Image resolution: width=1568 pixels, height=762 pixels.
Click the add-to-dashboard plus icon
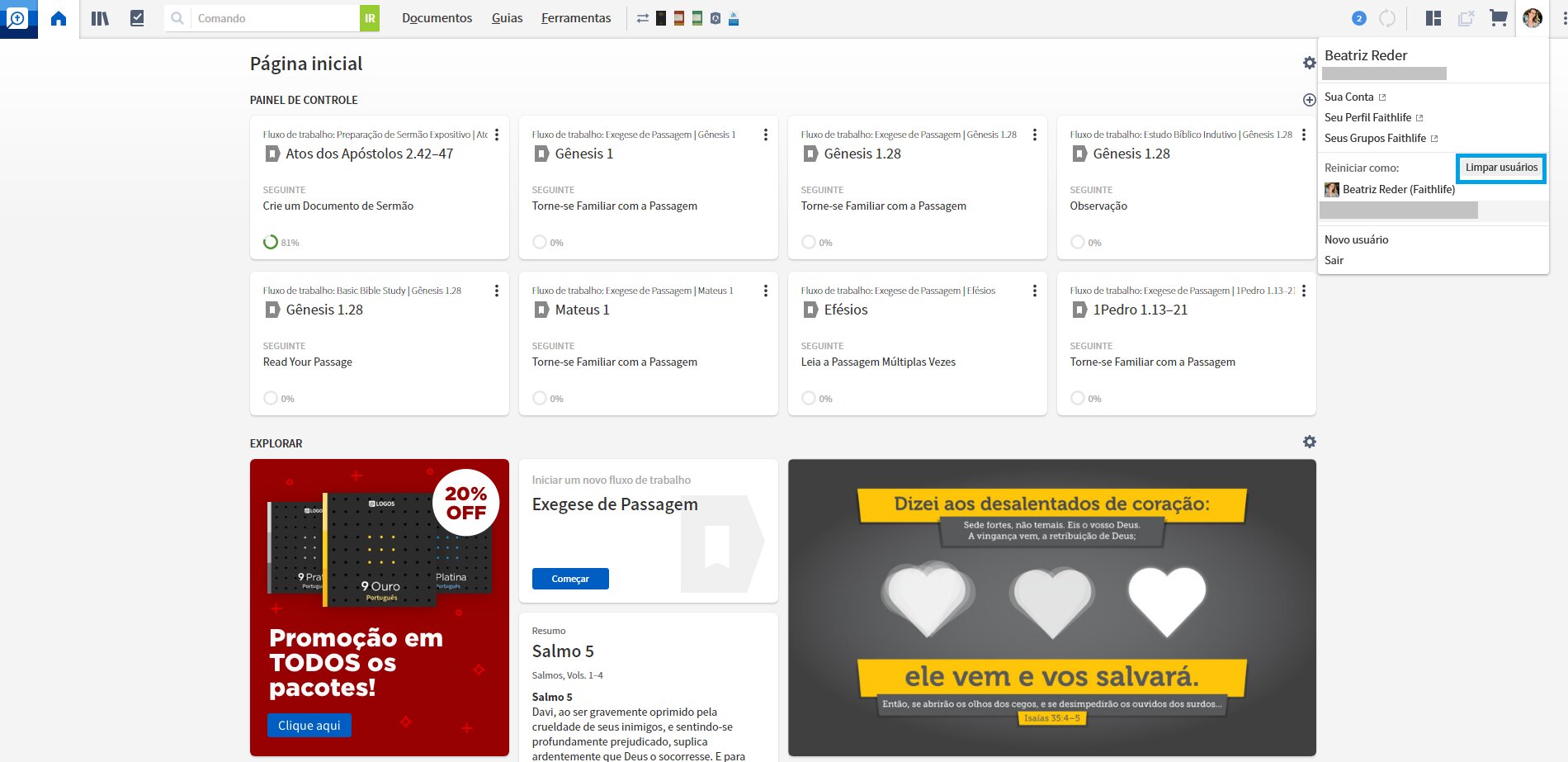(x=1309, y=100)
